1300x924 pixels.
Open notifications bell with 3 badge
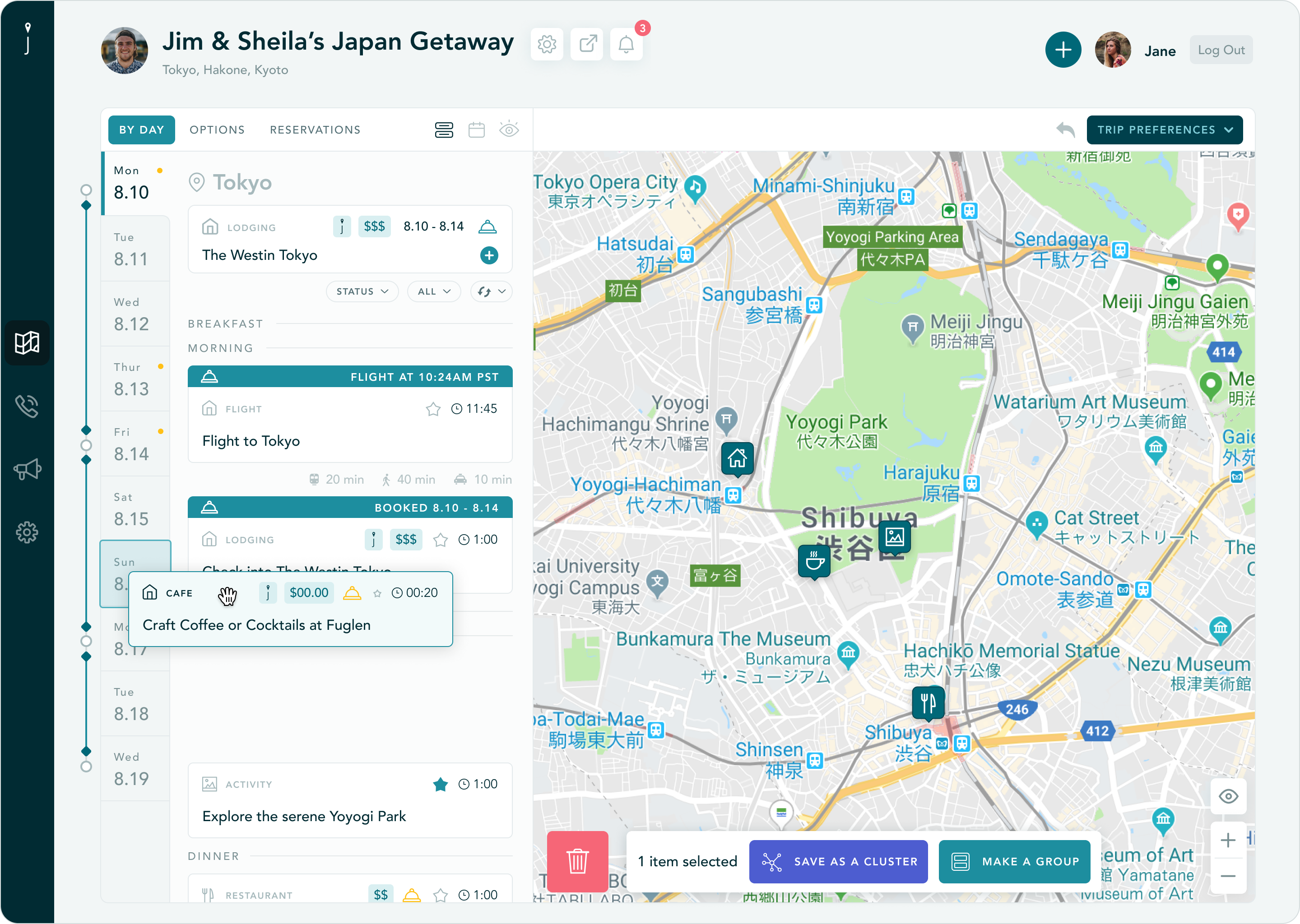[x=626, y=44]
